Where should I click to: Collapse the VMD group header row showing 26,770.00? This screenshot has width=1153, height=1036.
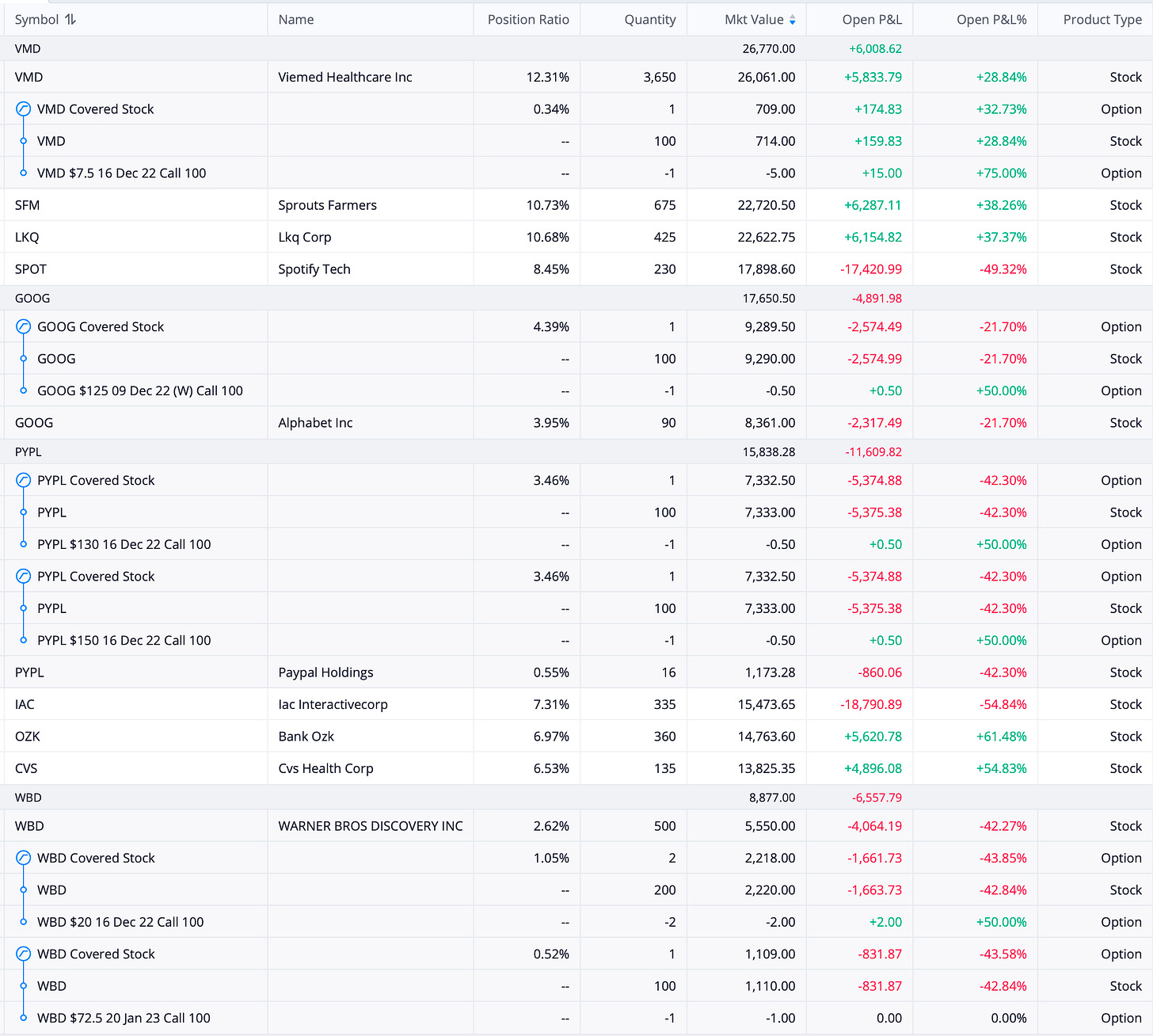[x=576, y=48]
